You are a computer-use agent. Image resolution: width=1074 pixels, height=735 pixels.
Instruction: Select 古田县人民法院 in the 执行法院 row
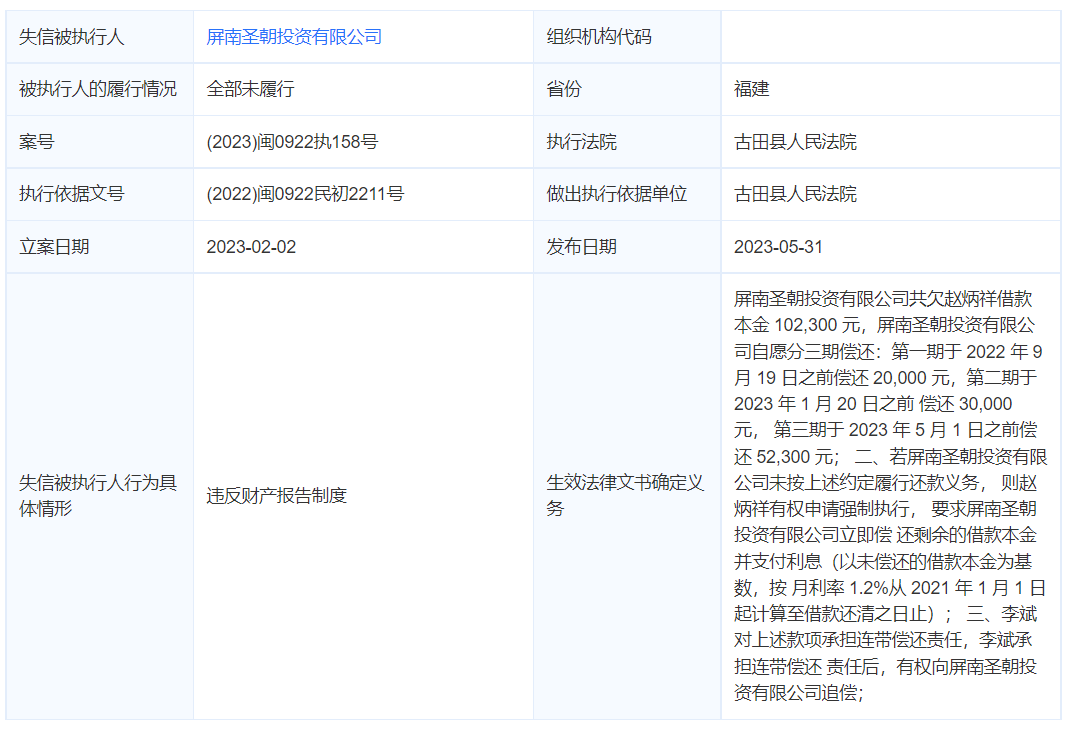pyautogui.click(x=795, y=142)
